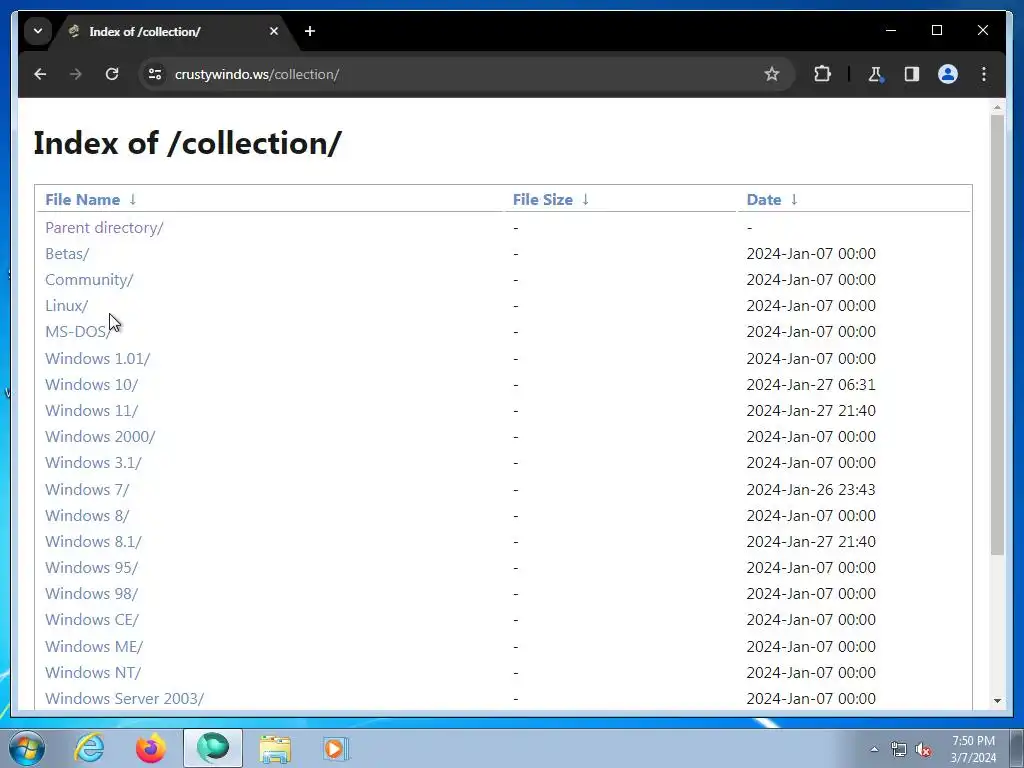Image resolution: width=1024 pixels, height=768 pixels.
Task: Click the date 2024-Jan-26 23:43
Action: [811, 490]
